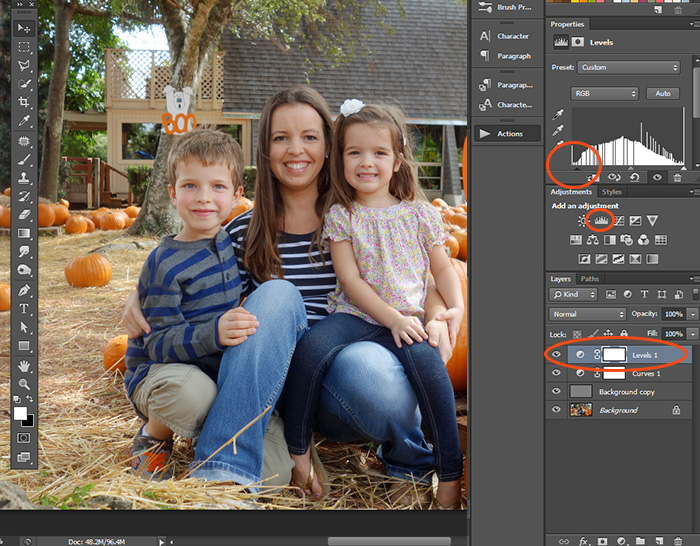This screenshot has width=700, height=546.
Task: Reset Levels to adjustment defaults
Action: (634, 177)
